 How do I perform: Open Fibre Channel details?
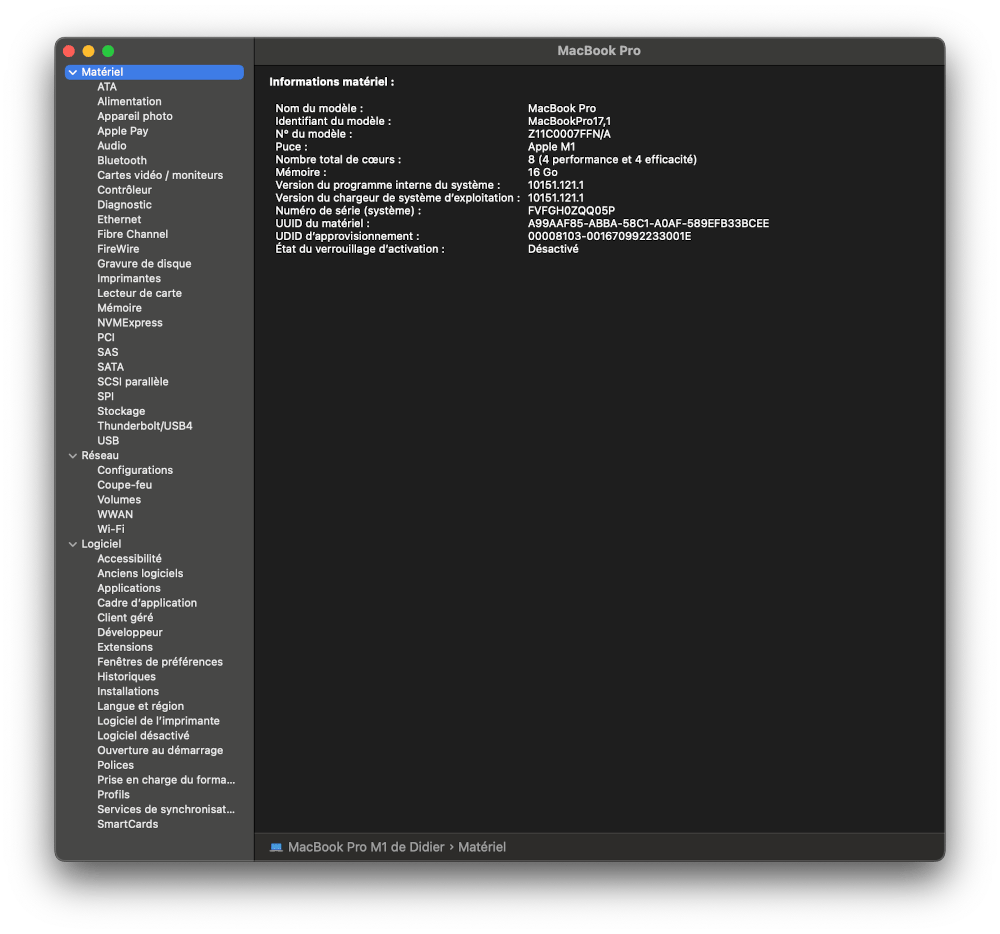[133, 234]
